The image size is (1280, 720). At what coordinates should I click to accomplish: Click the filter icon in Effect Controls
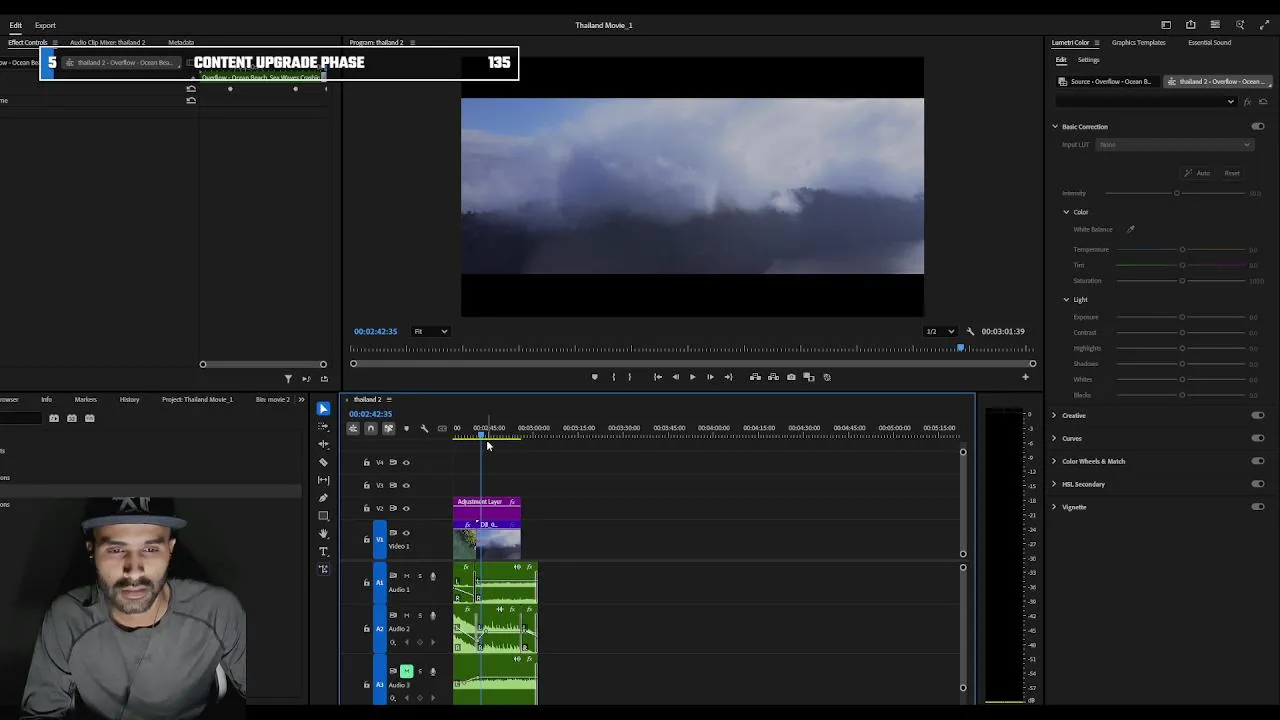tap(288, 378)
